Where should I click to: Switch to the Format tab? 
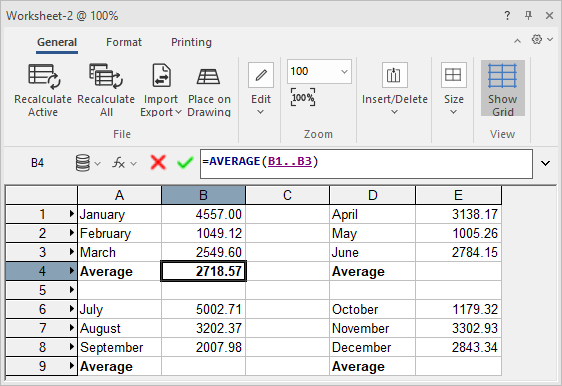tap(124, 42)
